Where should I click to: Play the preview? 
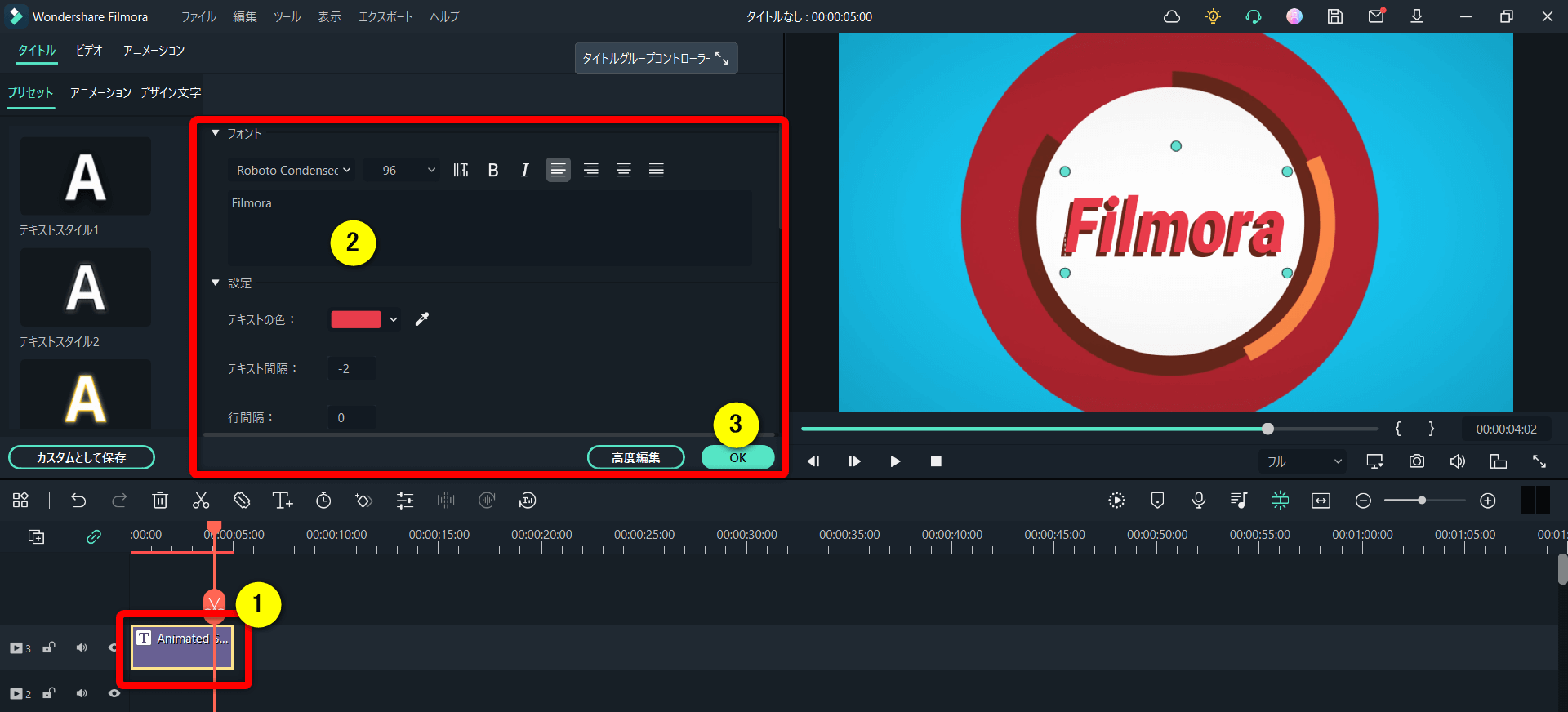coord(895,461)
